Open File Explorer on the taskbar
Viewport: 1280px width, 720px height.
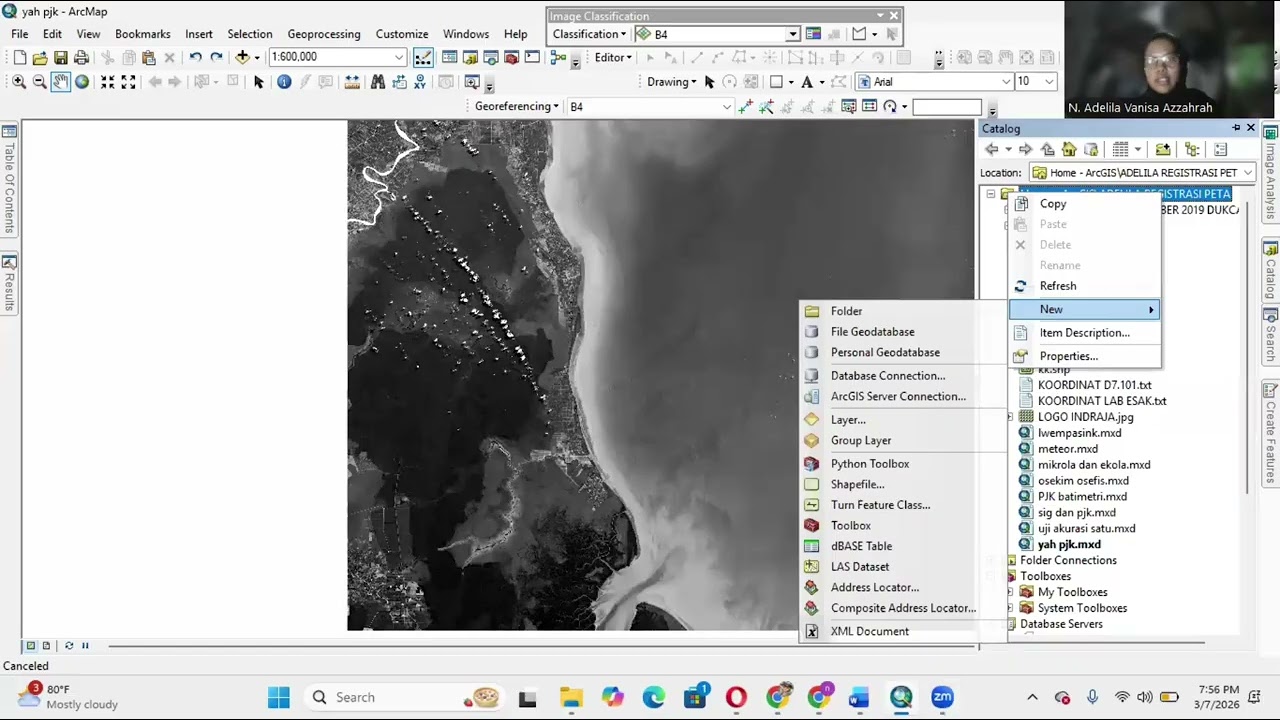pos(571,697)
